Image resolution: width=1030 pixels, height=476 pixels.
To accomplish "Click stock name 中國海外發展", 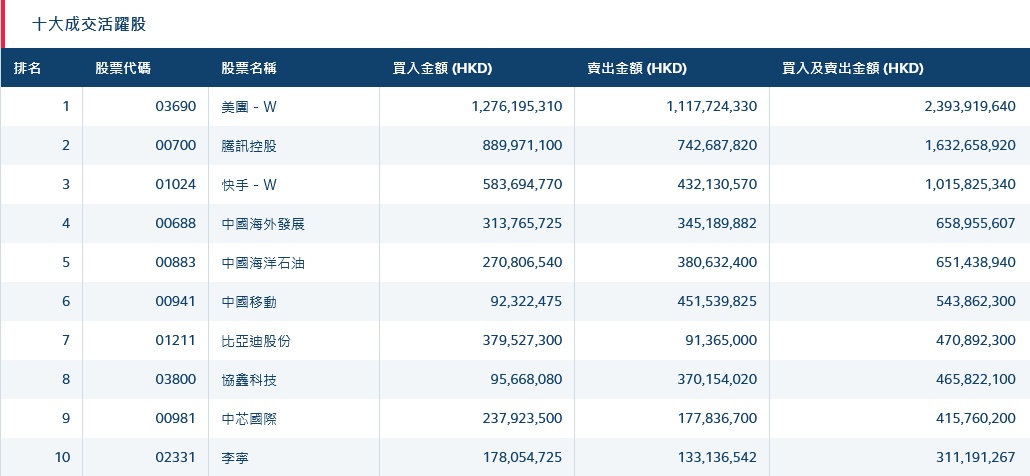I will click(x=263, y=224).
